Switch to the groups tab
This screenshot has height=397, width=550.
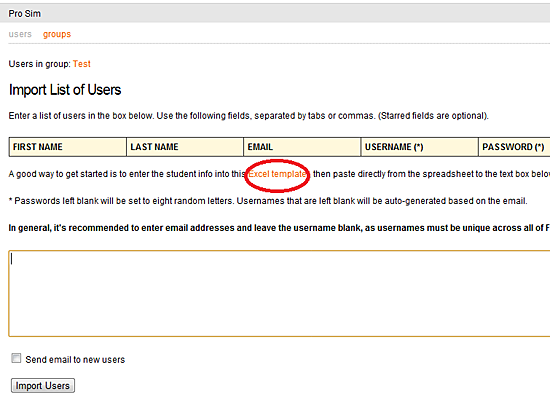(57, 34)
